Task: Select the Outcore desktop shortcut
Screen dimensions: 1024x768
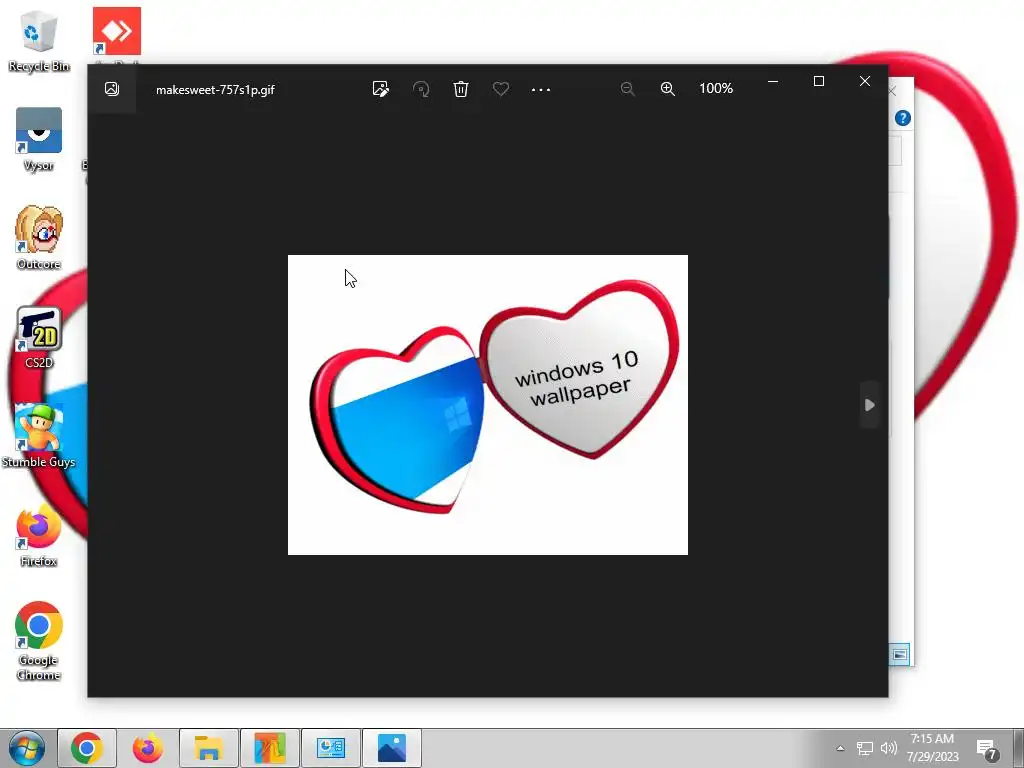Action: point(39,238)
